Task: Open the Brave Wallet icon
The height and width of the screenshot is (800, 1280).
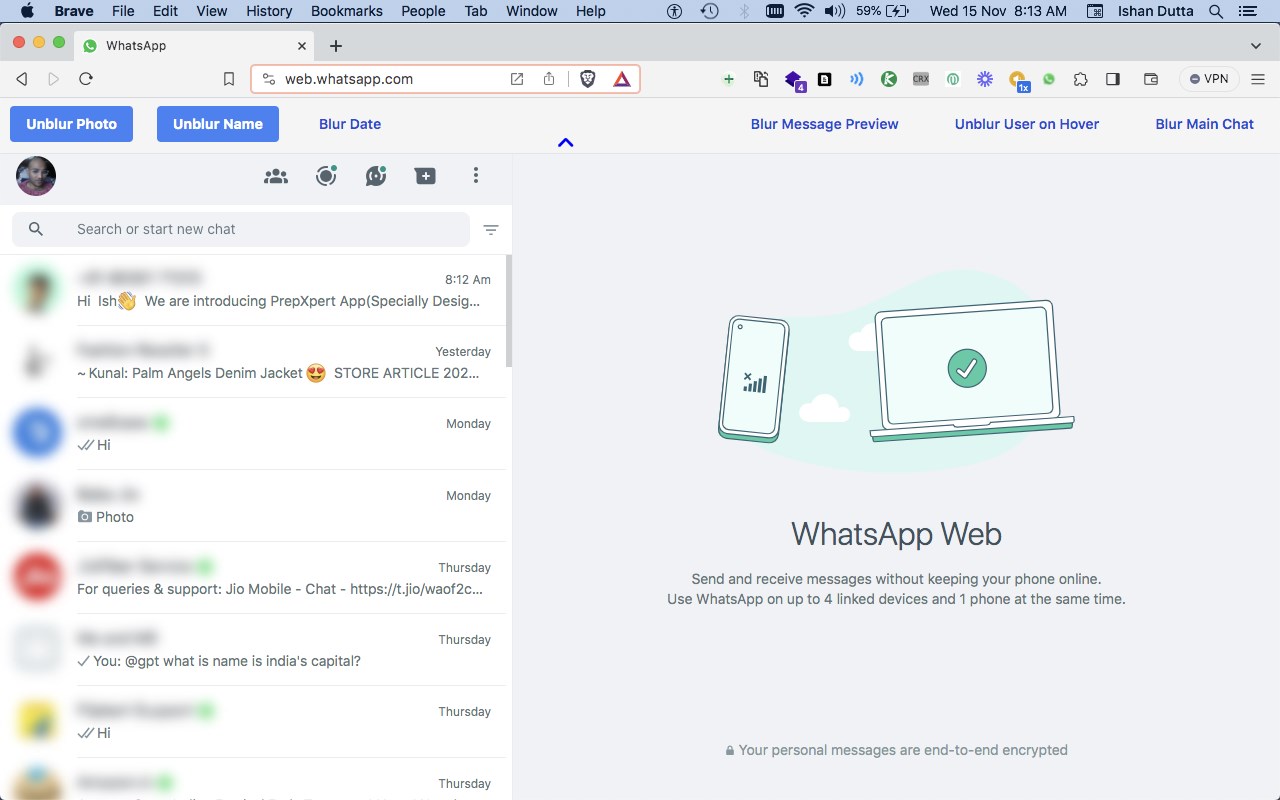Action: click(x=1151, y=79)
